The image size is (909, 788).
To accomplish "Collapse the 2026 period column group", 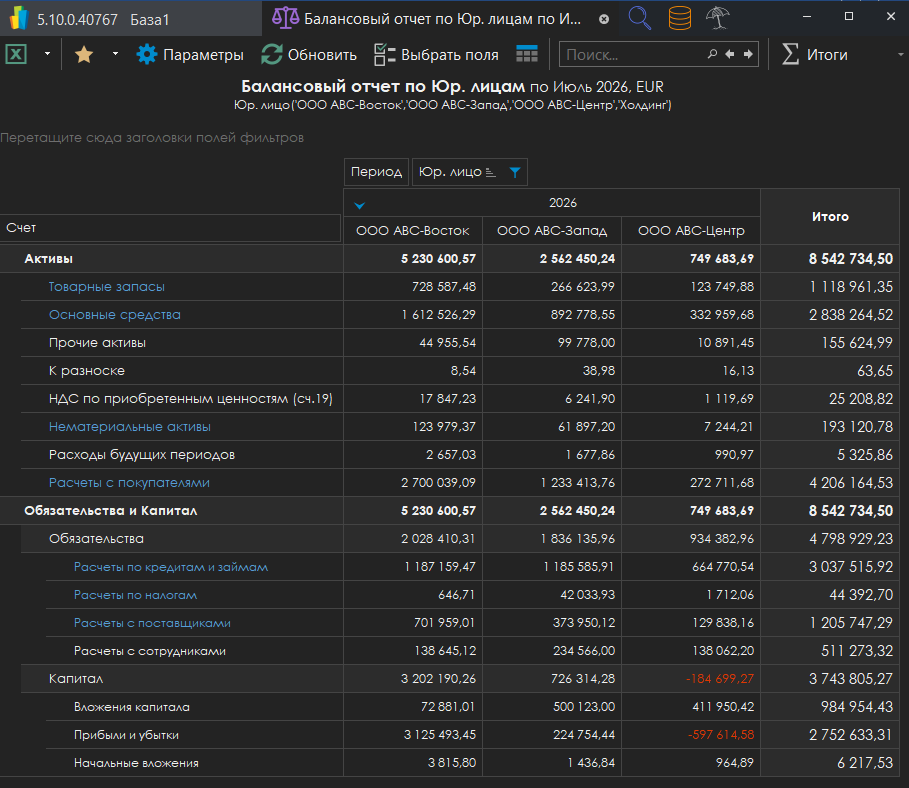I will (x=360, y=205).
